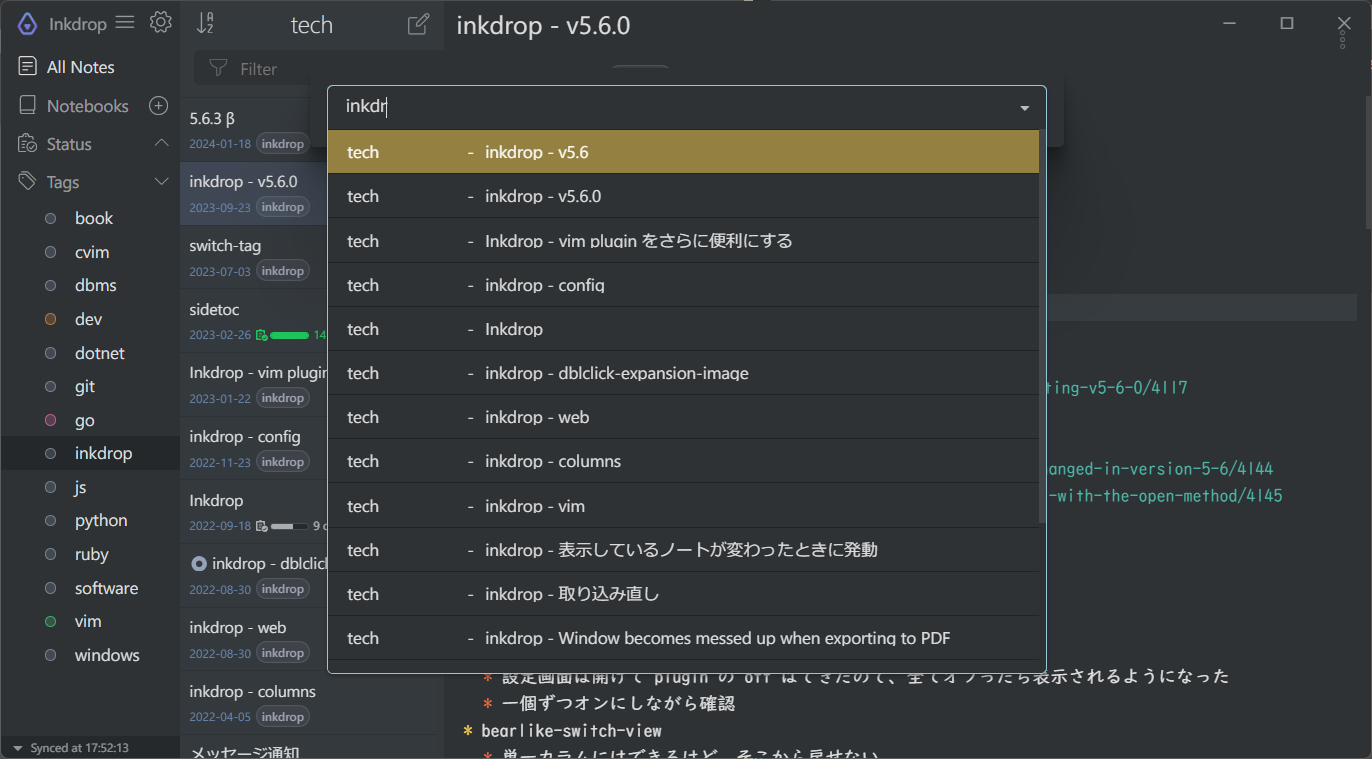
Task: Click sidetoc note green progress bar
Action: pyautogui.click(x=289, y=335)
